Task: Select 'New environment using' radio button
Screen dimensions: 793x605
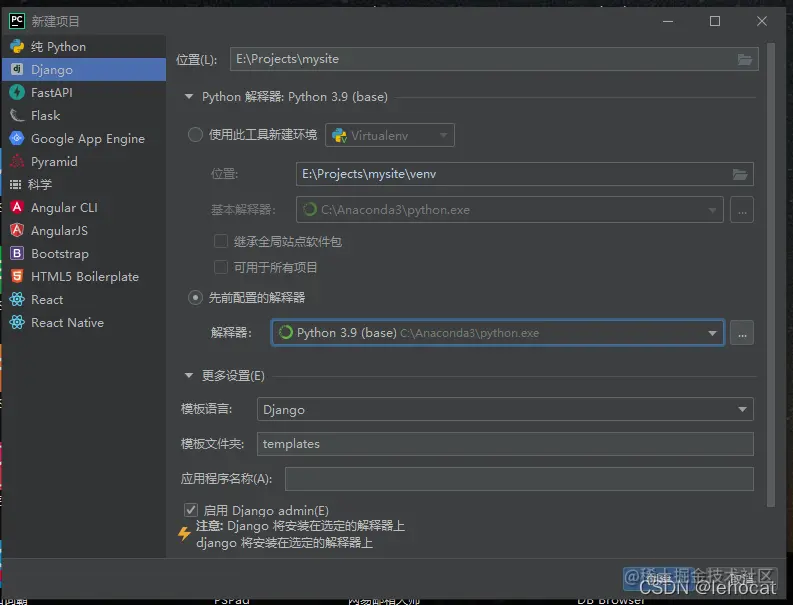Action: point(195,135)
